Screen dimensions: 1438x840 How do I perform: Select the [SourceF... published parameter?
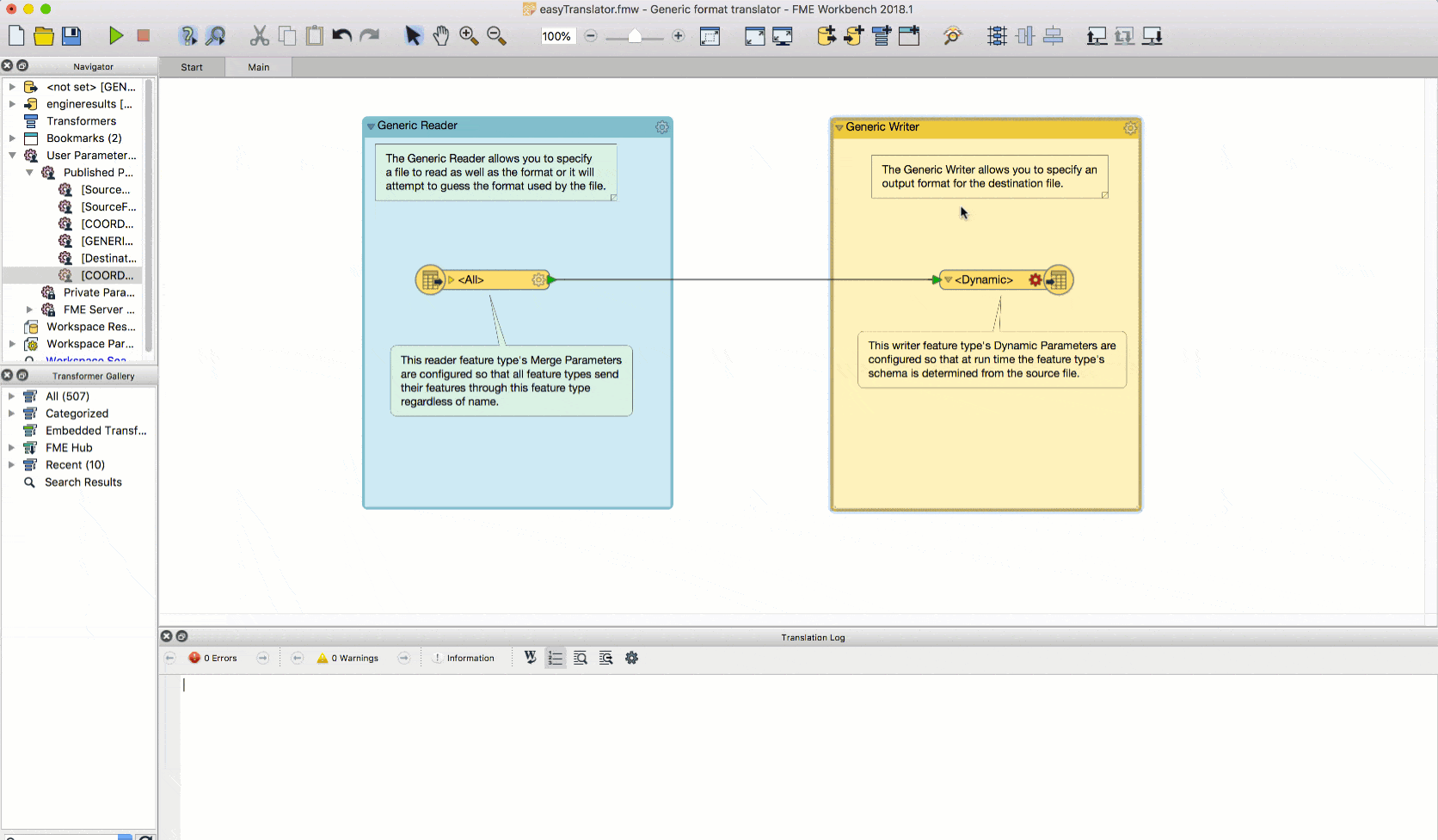click(108, 206)
